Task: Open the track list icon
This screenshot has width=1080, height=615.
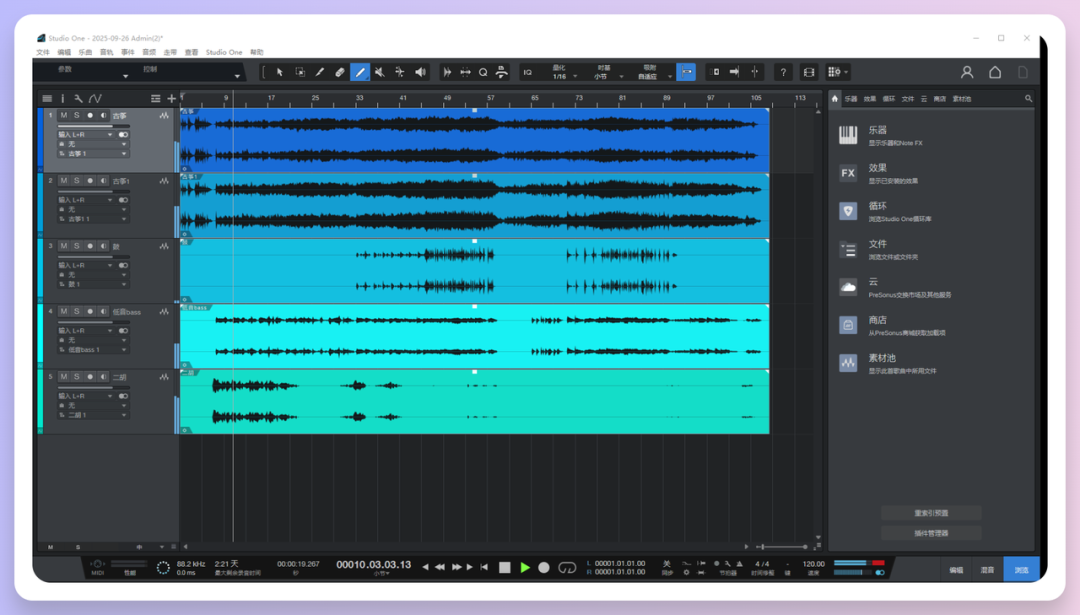Action: tap(47, 98)
